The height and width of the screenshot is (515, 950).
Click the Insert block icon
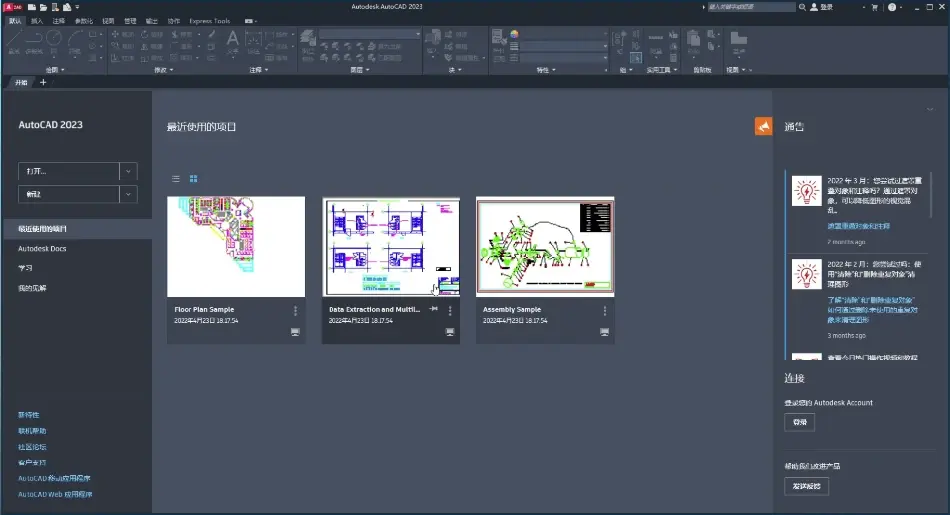point(433,41)
